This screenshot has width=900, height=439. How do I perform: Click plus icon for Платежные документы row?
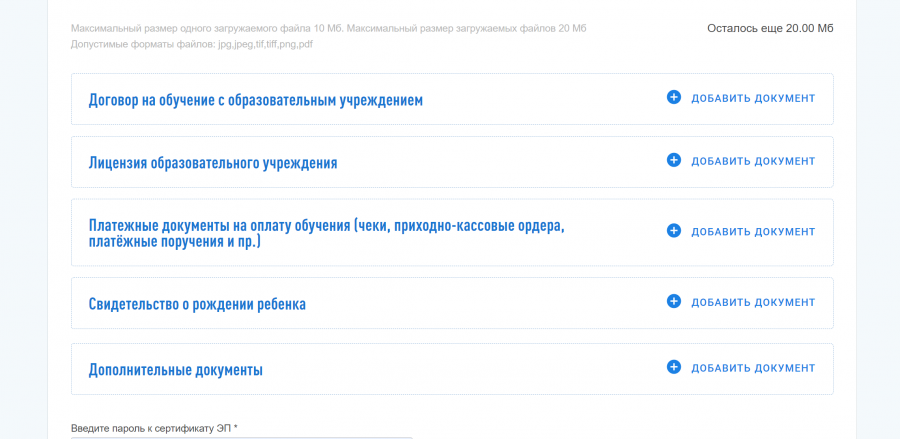(673, 231)
